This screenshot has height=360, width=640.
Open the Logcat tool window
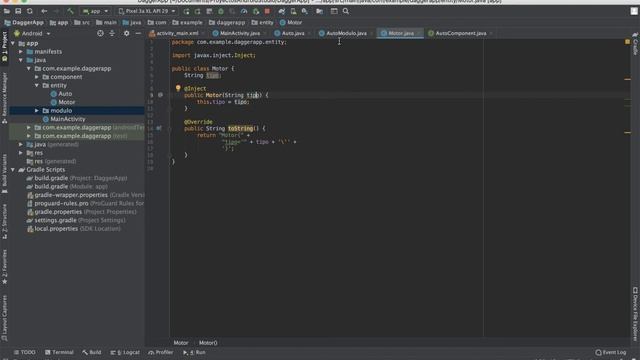coord(125,352)
